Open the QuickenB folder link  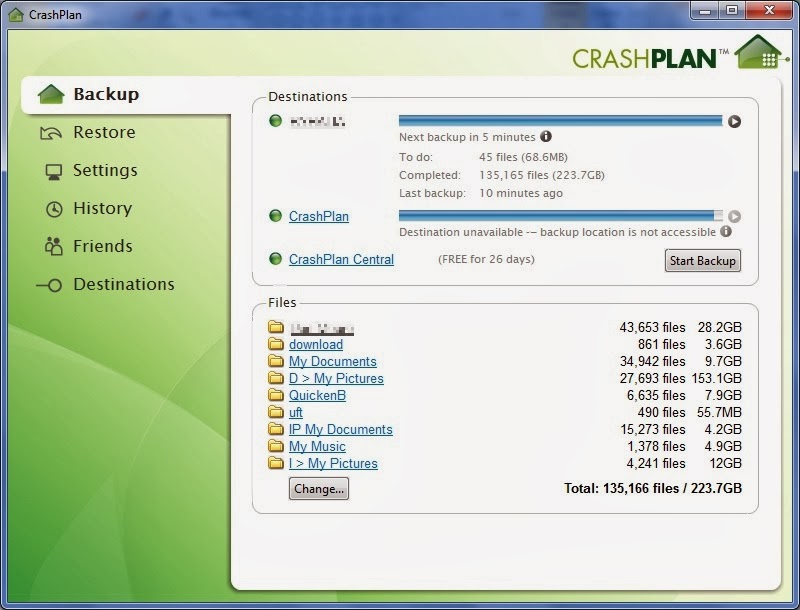317,395
